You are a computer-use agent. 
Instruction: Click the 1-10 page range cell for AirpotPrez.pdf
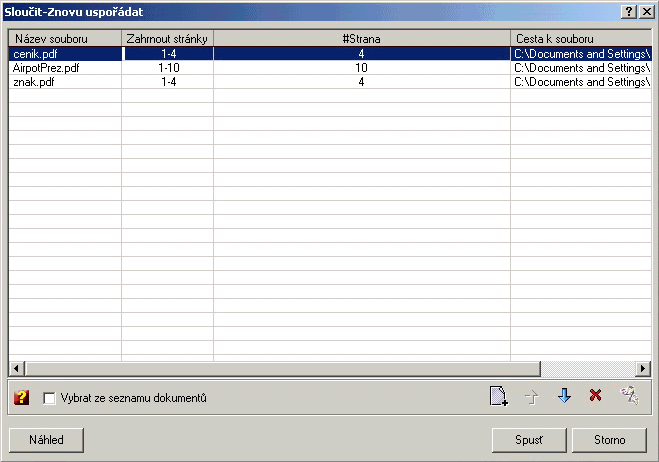168,68
